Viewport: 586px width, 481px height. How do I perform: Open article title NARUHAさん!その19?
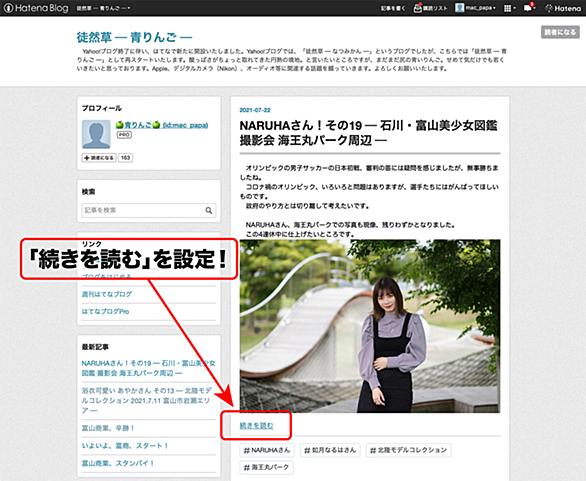pyautogui.click(x=368, y=133)
